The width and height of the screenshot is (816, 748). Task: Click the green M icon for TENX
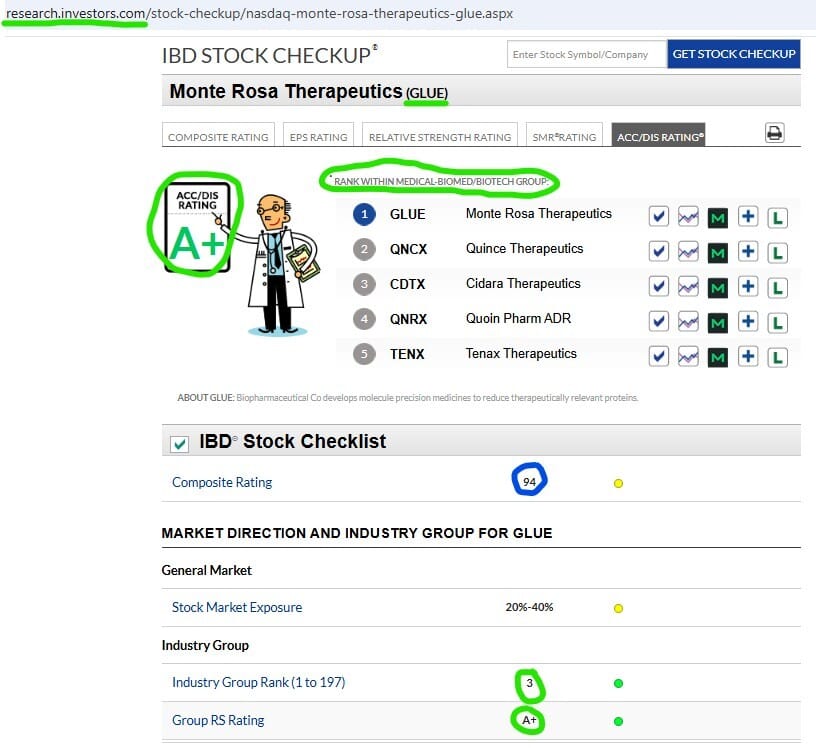(718, 358)
